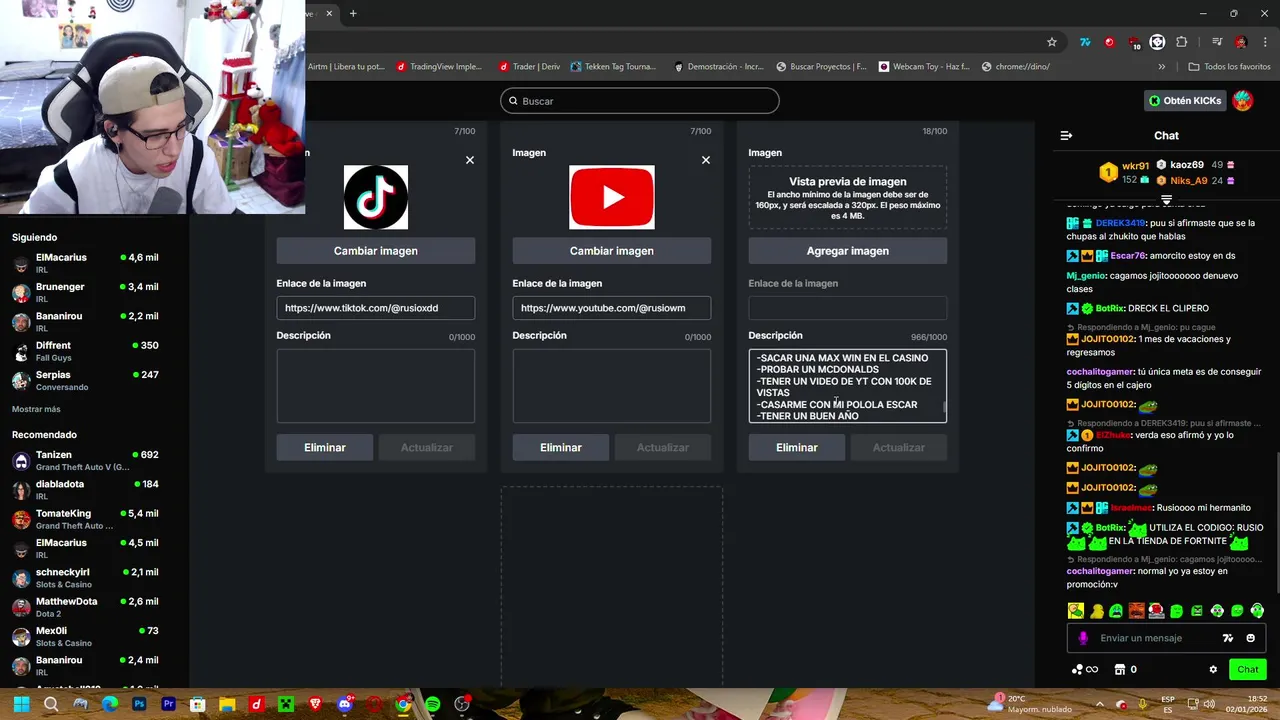Open Webcam Toy bookmark
The height and width of the screenshot is (720, 1280).
pyautogui.click(x=924, y=67)
